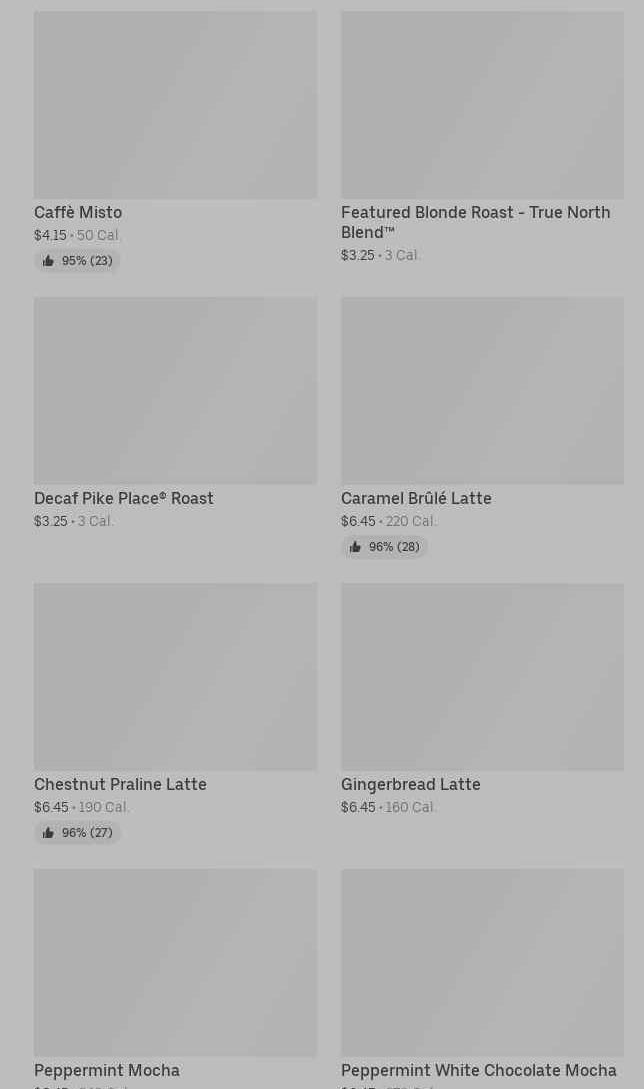Image resolution: width=644 pixels, height=1089 pixels.
Task: Click the Caramel Brûlé Latte title
Action: click(416, 499)
